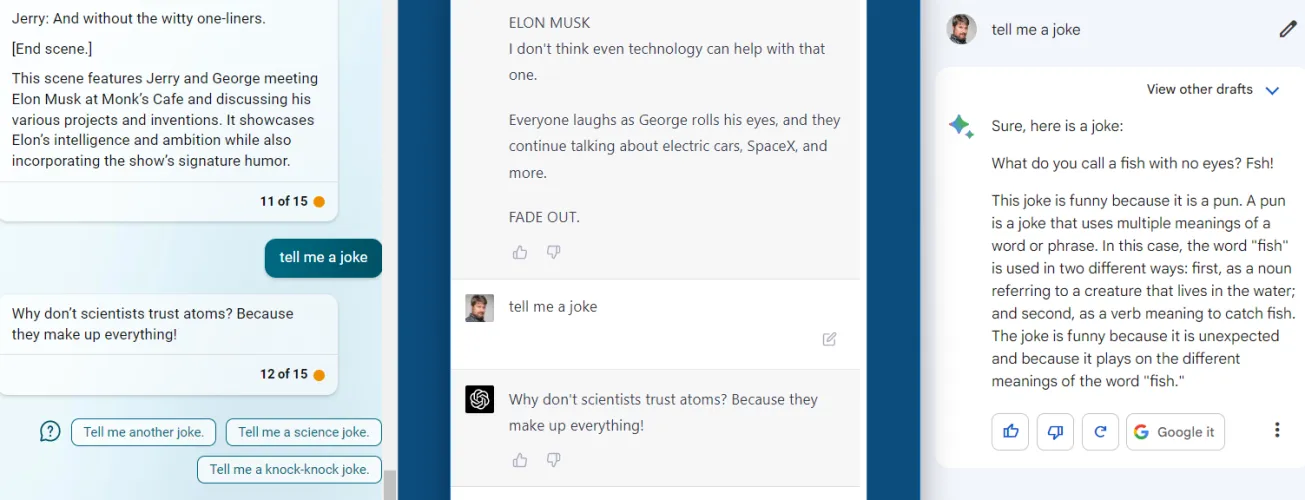Click the user avatar in Bard panel

click(961, 29)
